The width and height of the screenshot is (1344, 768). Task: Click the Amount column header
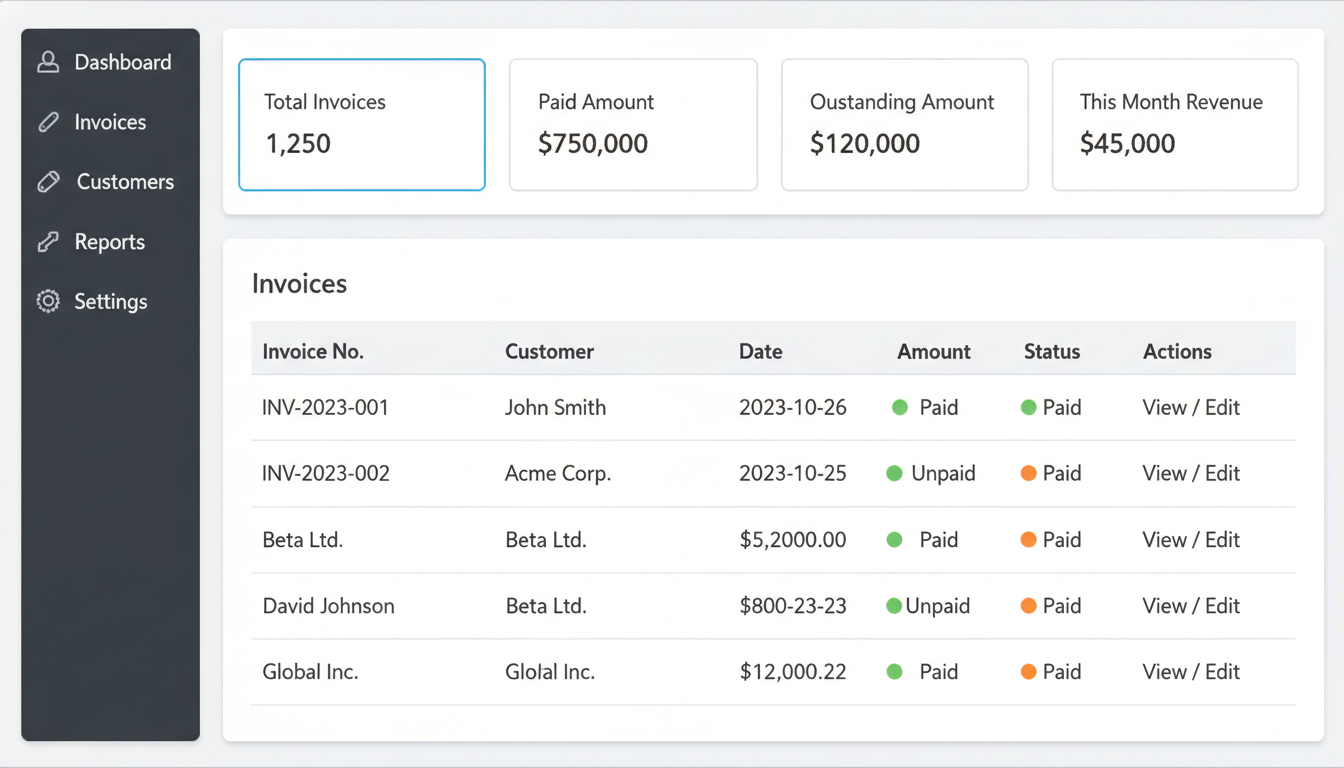933,351
